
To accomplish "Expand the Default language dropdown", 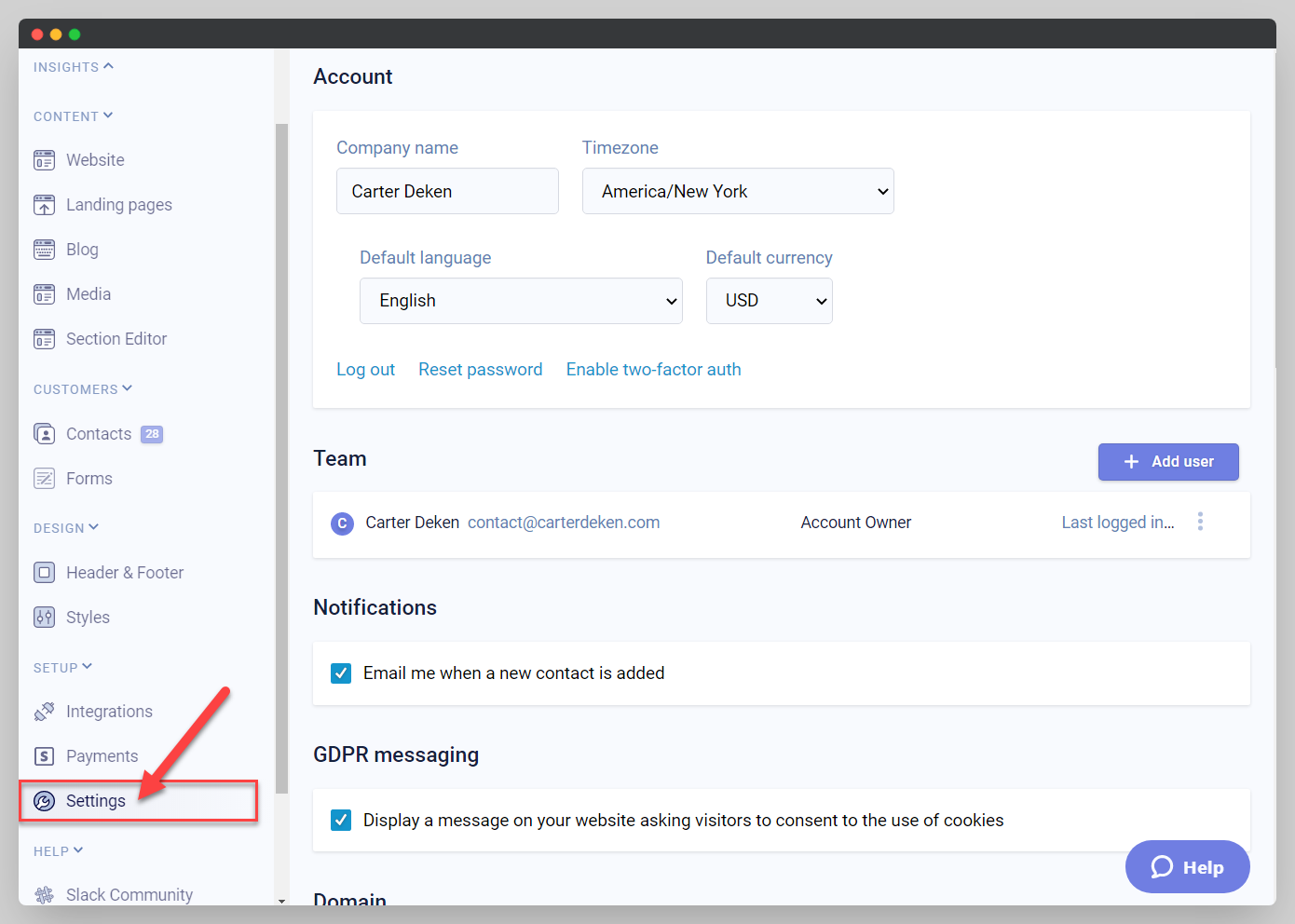I will 521,301.
